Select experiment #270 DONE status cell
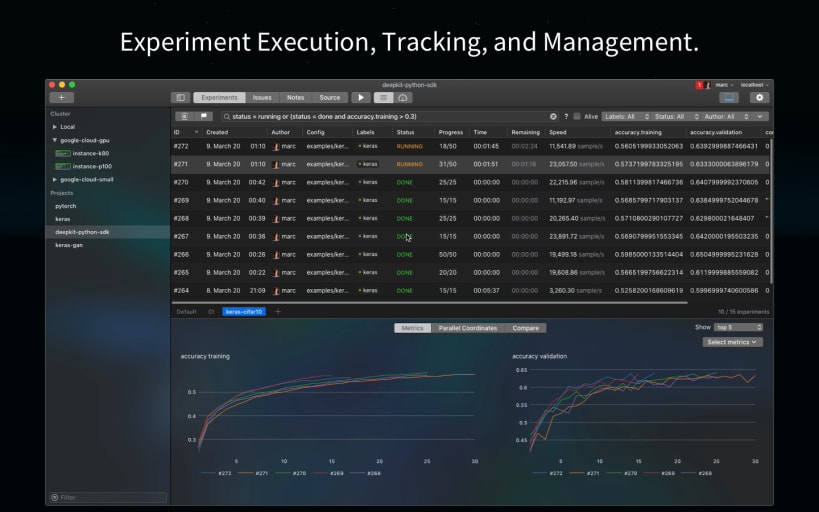The image size is (819, 512). tap(405, 182)
